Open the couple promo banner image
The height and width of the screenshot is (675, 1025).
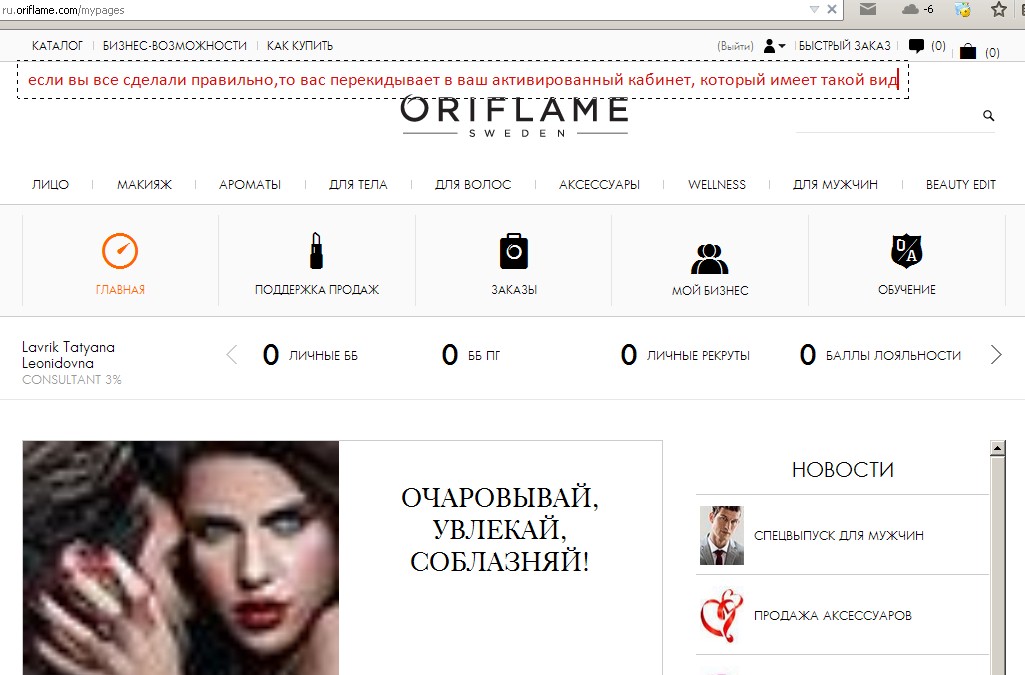tap(181, 558)
